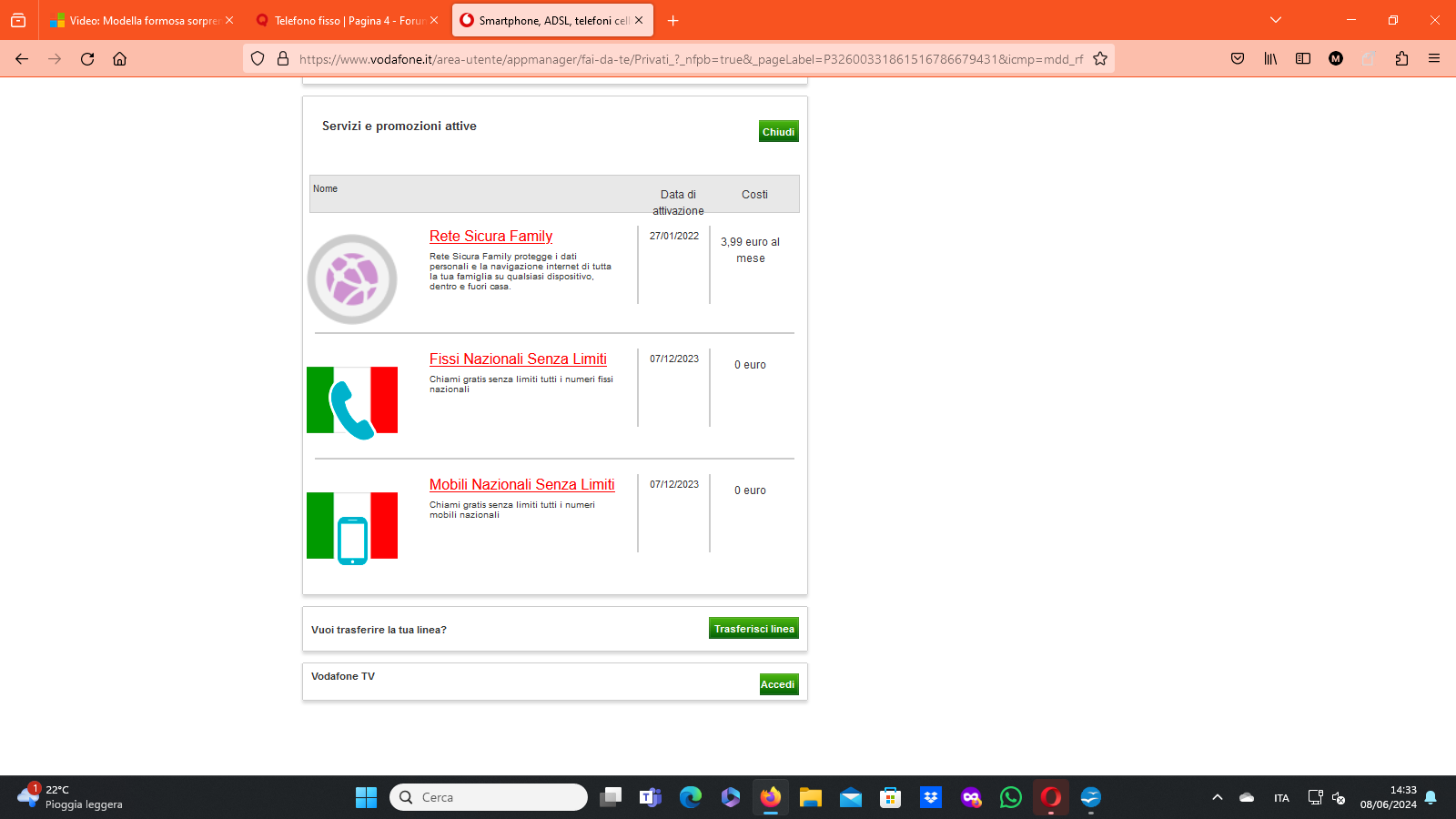
Task: Open Microsoft Store from taskbar
Action: coord(890,798)
